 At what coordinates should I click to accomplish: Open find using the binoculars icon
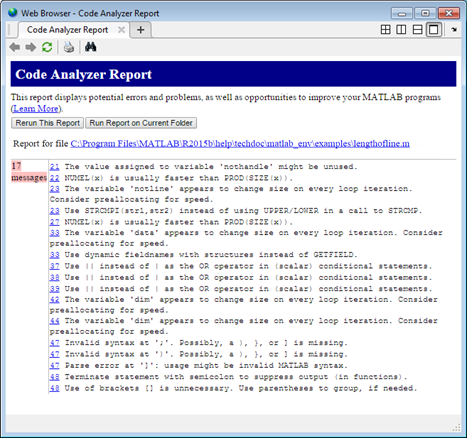click(90, 47)
